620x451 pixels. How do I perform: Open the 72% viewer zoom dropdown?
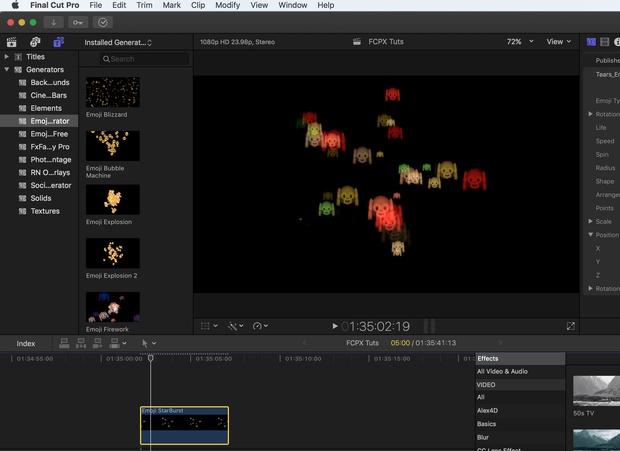(520, 42)
